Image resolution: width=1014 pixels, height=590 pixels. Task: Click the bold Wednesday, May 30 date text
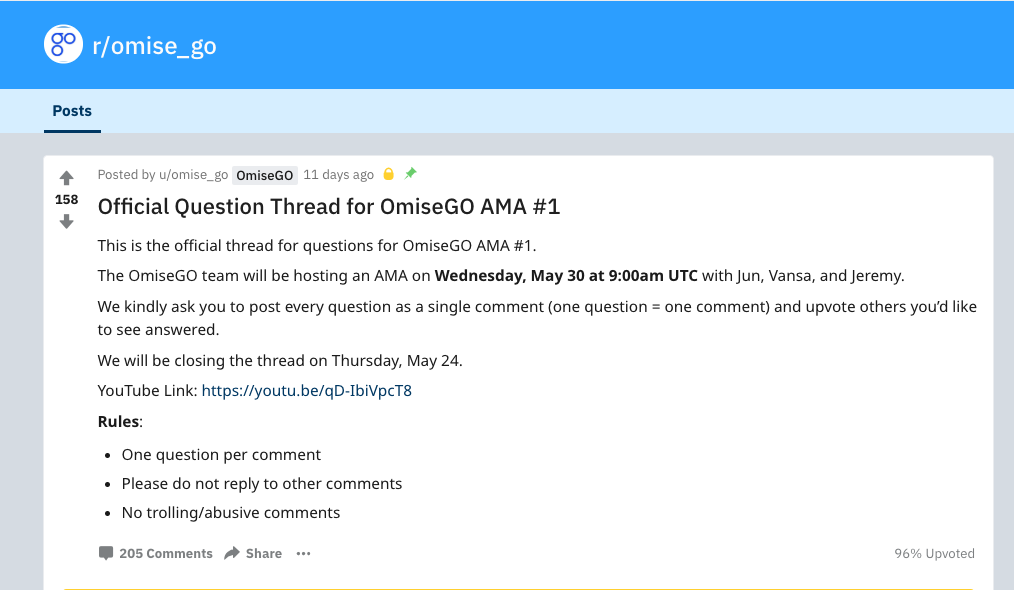click(x=566, y=276)
